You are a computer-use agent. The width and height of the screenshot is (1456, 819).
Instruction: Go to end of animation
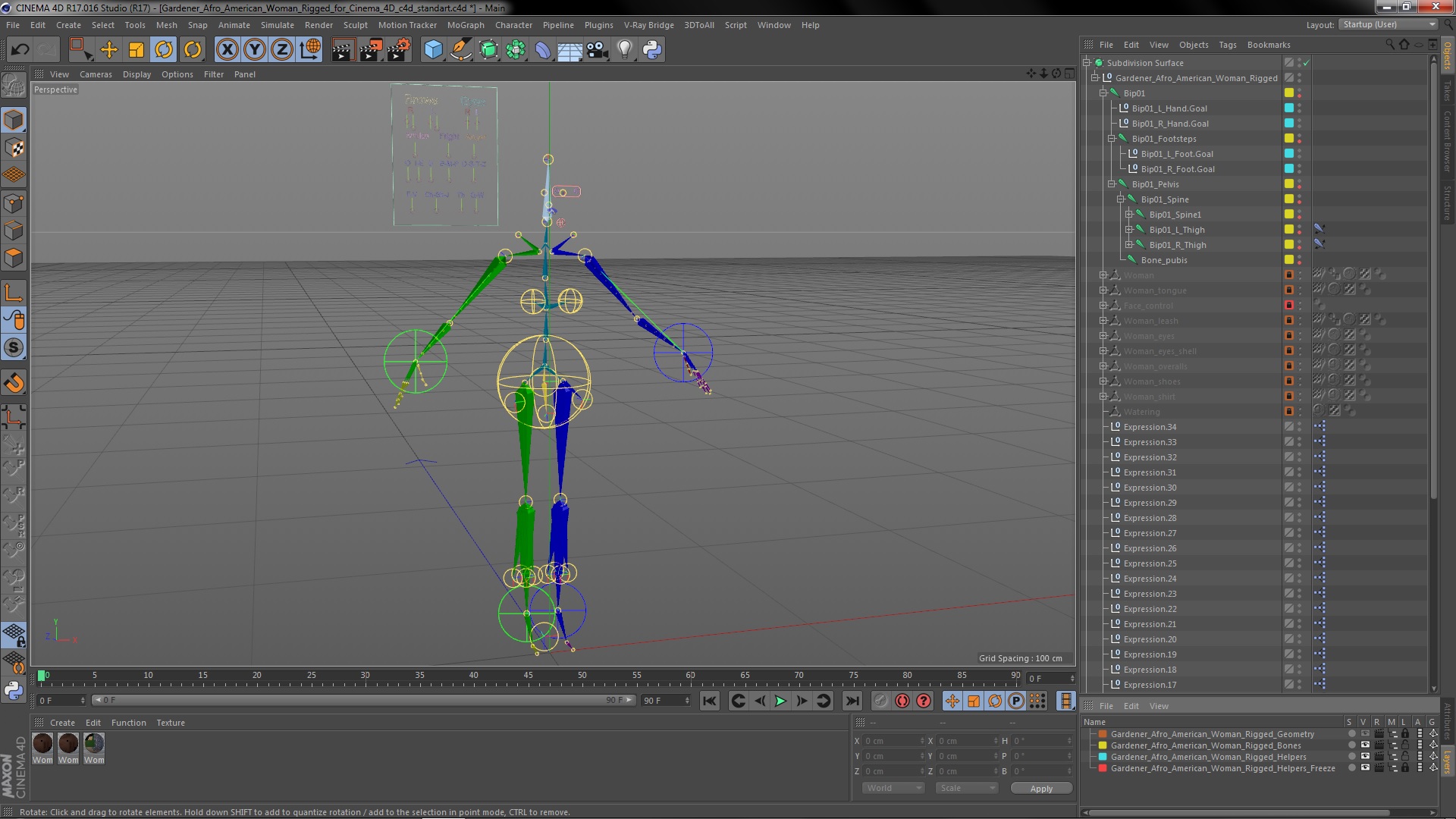(852, 701)
